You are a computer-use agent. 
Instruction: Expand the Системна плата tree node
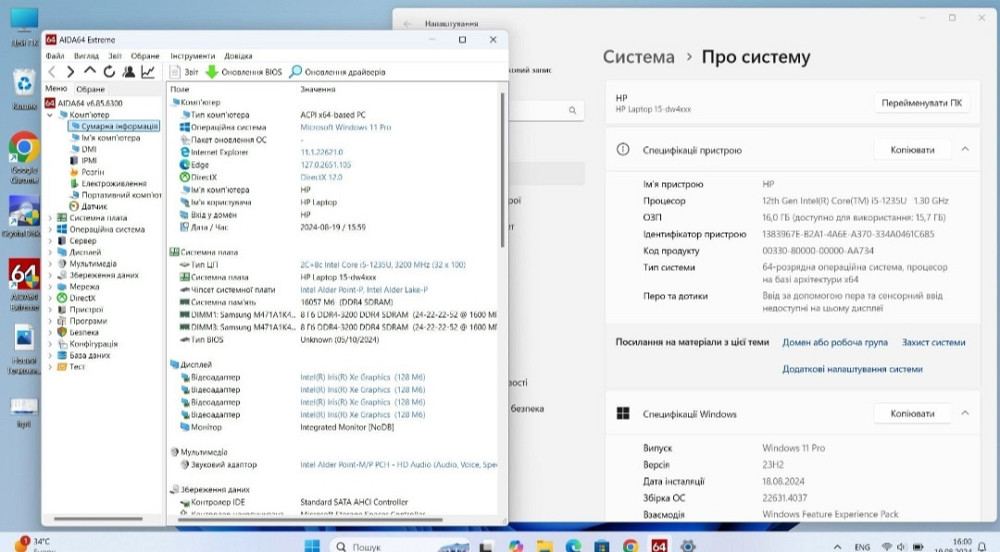[x=50, y=218]
